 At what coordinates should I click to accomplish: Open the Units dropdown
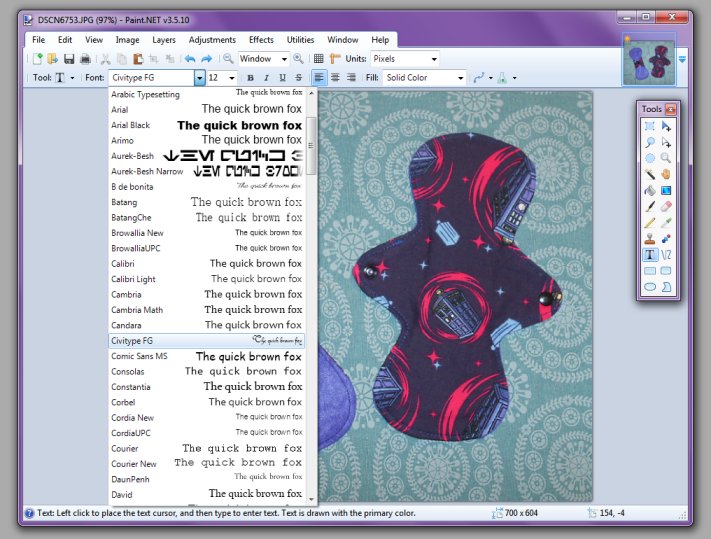click(433, 59)
